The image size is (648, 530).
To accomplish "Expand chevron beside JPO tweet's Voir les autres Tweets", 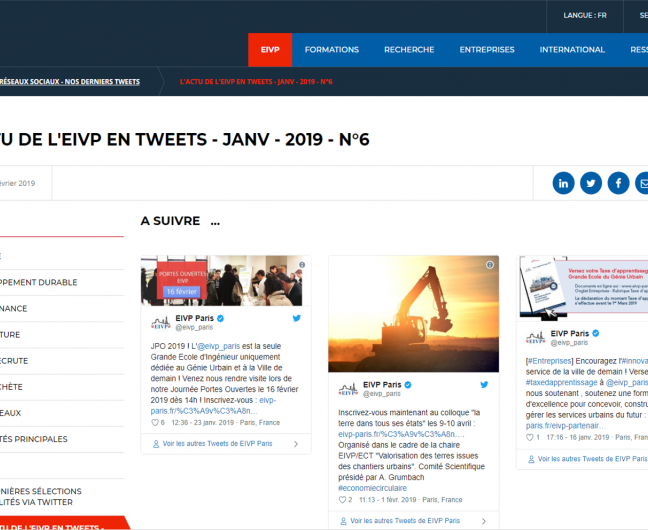I will (x=296, y=444).
